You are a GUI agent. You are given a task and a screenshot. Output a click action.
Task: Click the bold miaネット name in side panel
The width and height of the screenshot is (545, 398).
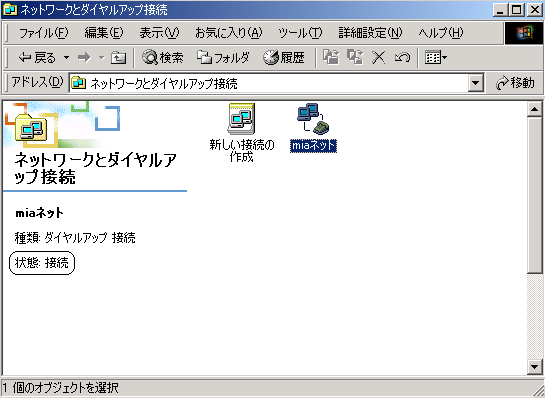pyautogui.click(x=39, y=213)
